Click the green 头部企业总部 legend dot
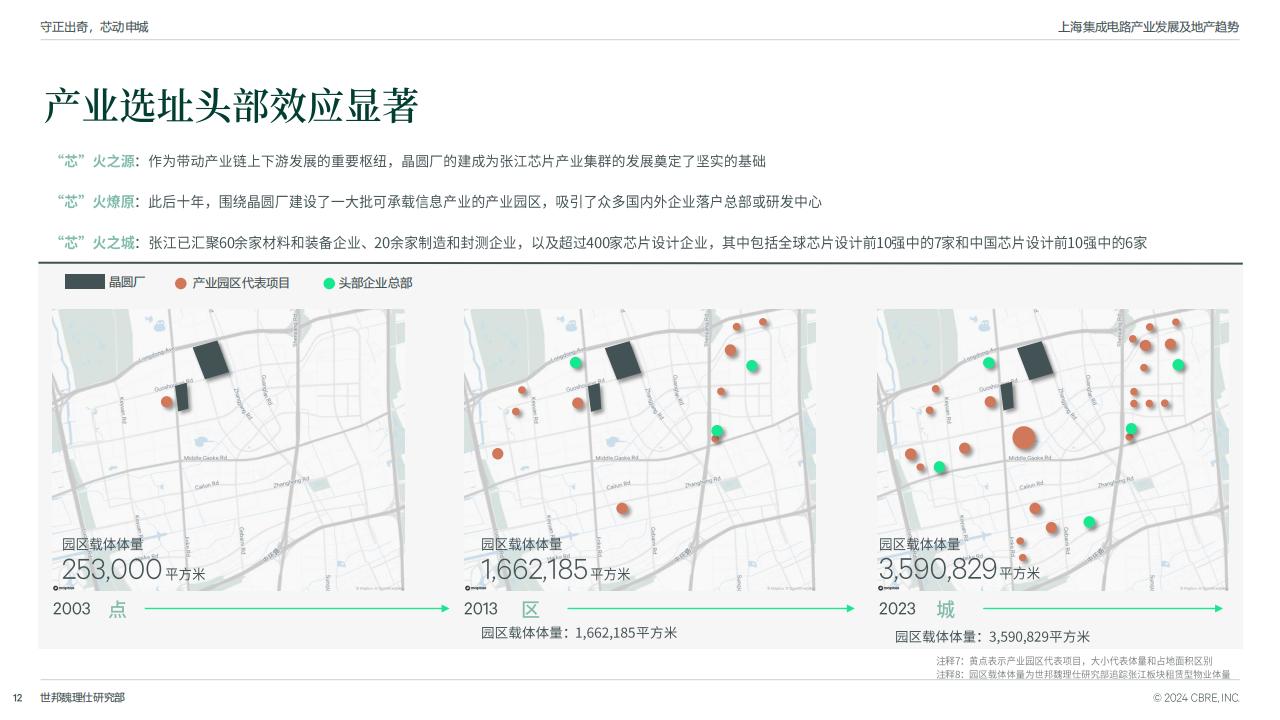This screenshot has width=1280, height=720. point(329,283)
